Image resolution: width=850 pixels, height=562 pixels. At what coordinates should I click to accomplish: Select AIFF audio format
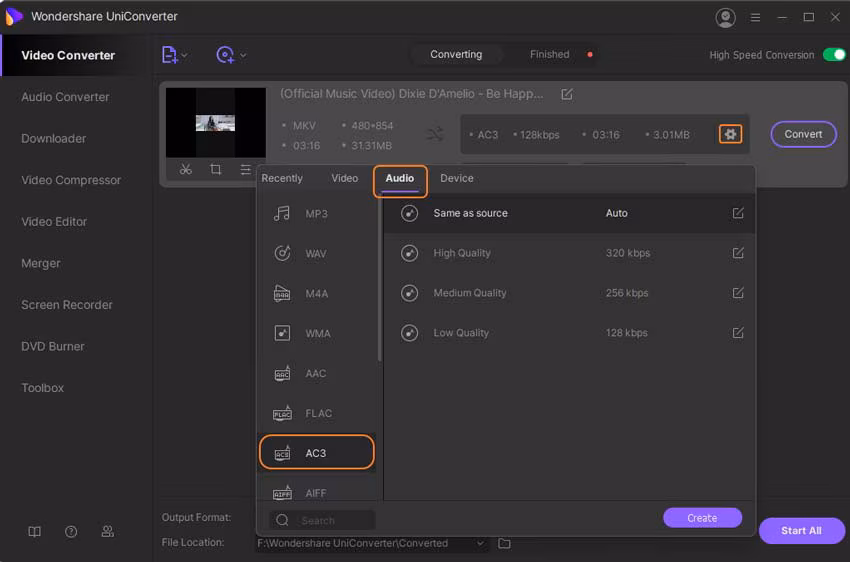pos(317,492)
